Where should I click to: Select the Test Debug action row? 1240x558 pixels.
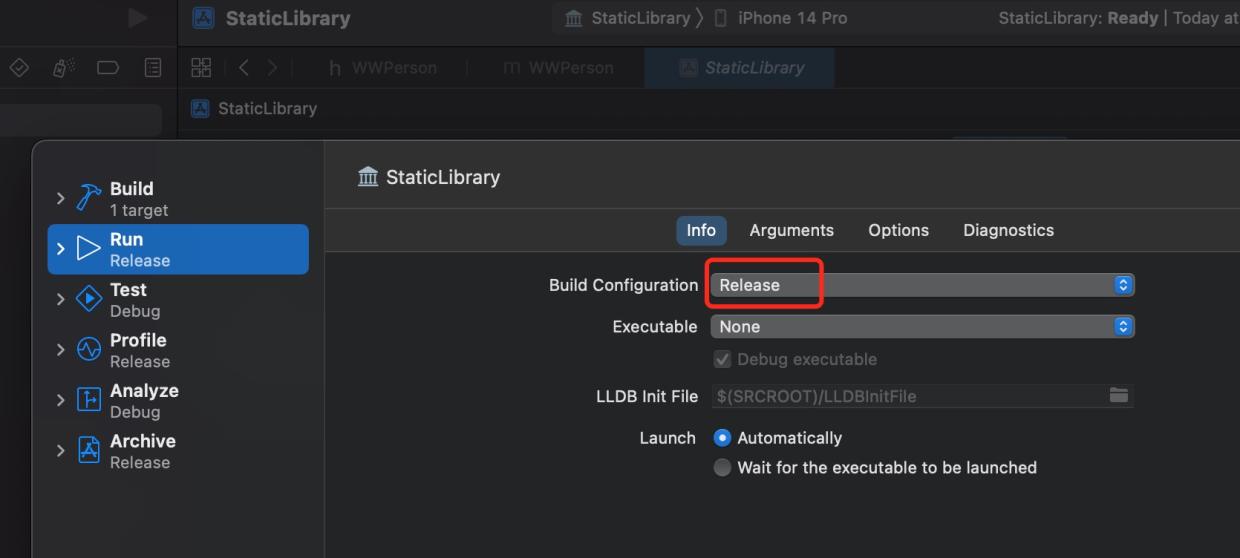(x=178, y=299)
